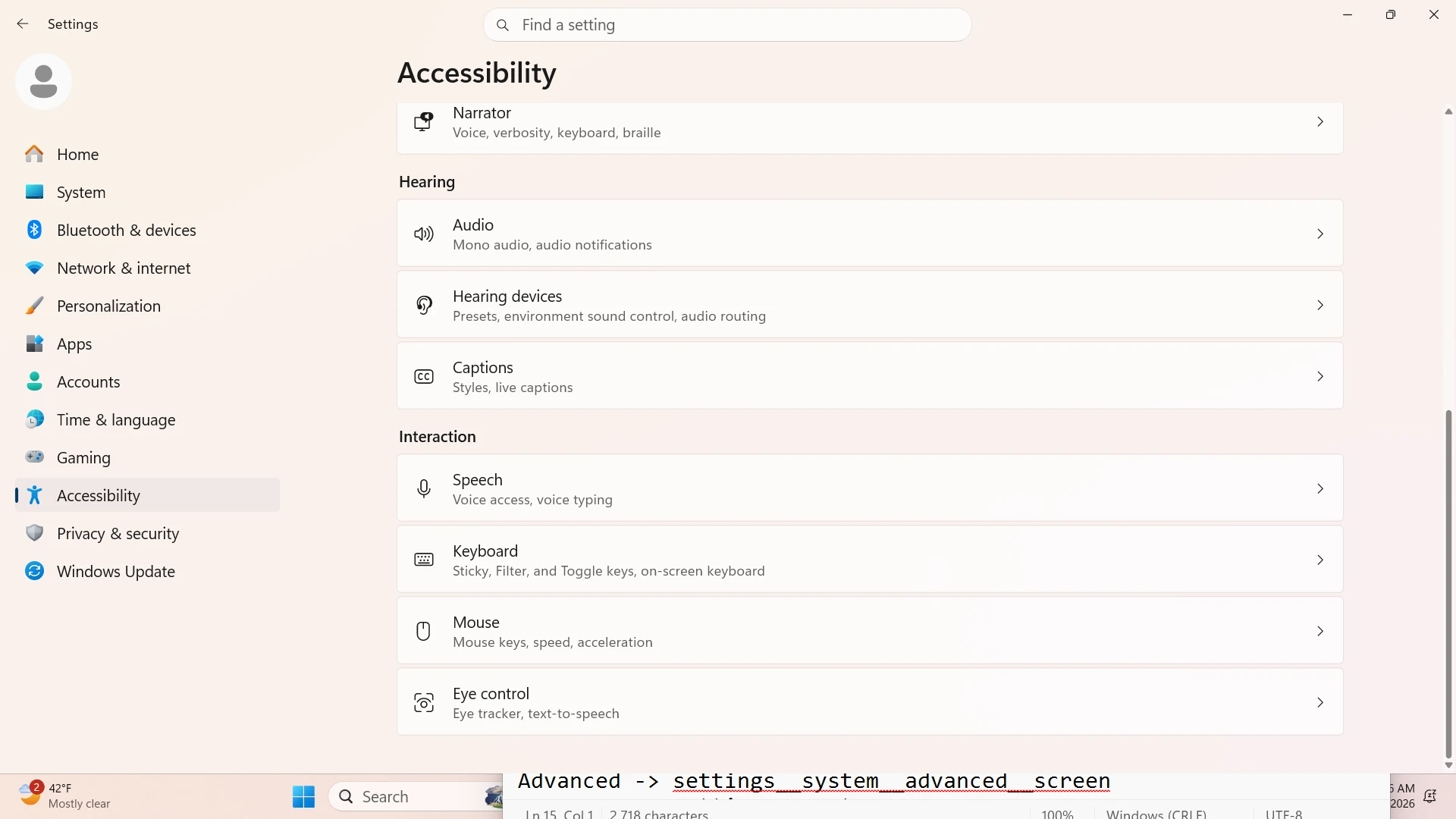Select Personalization in sidebar
The height and width of the screenshot is (819, 1456).
coord(147,306)
